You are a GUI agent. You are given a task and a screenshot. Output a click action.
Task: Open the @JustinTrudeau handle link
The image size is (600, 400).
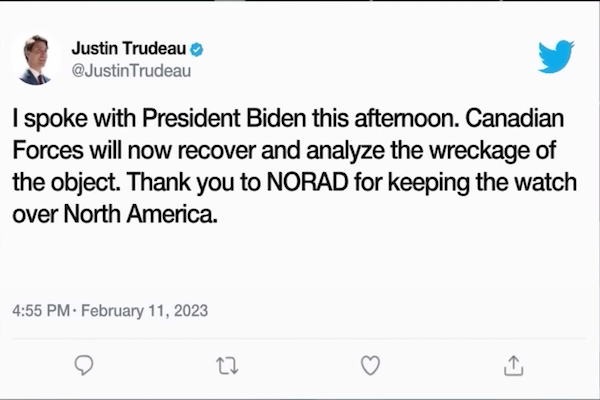click(130, 71)
